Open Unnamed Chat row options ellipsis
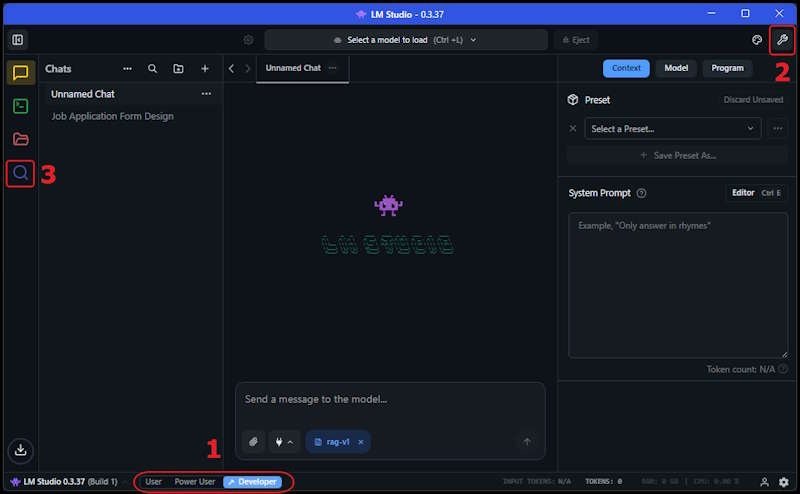Screen dimensions: 800x494 pos(206,94)
